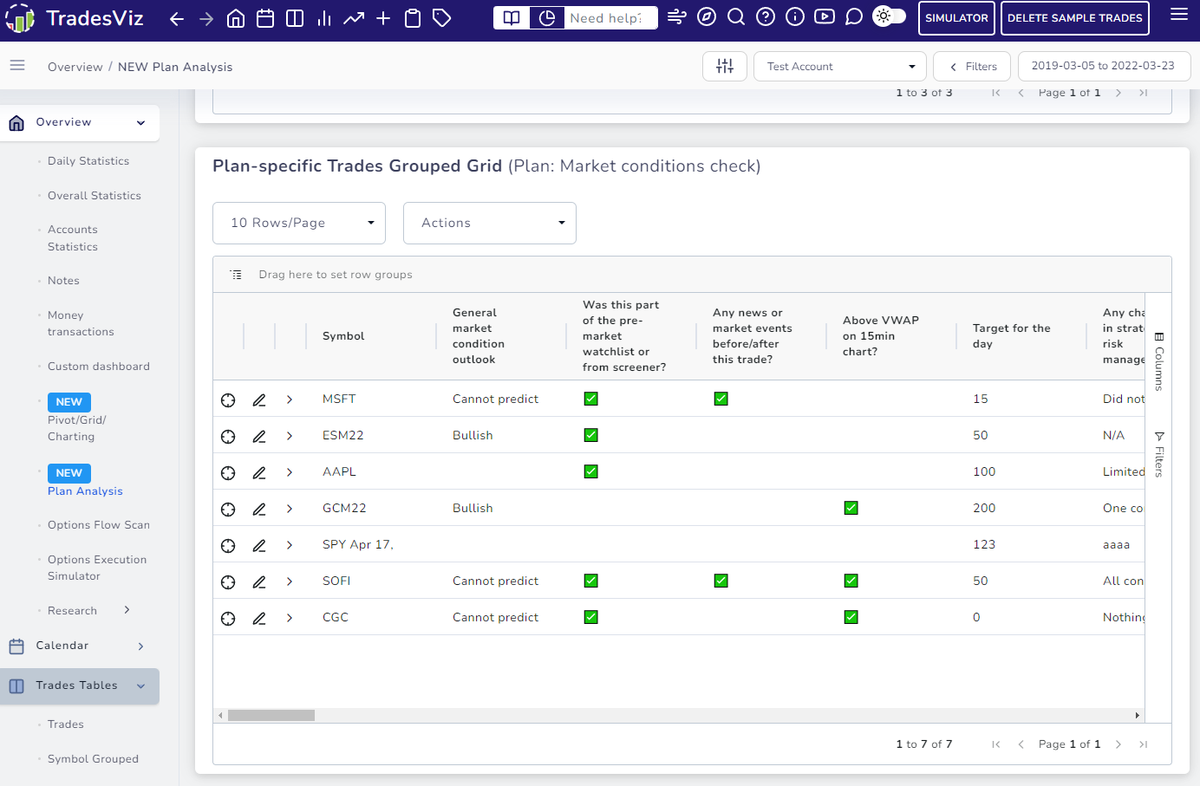This screenshot has height=786, width=1200.
Task: Collapse the sidebar with hamburger icon
Action: click(17, 66)
